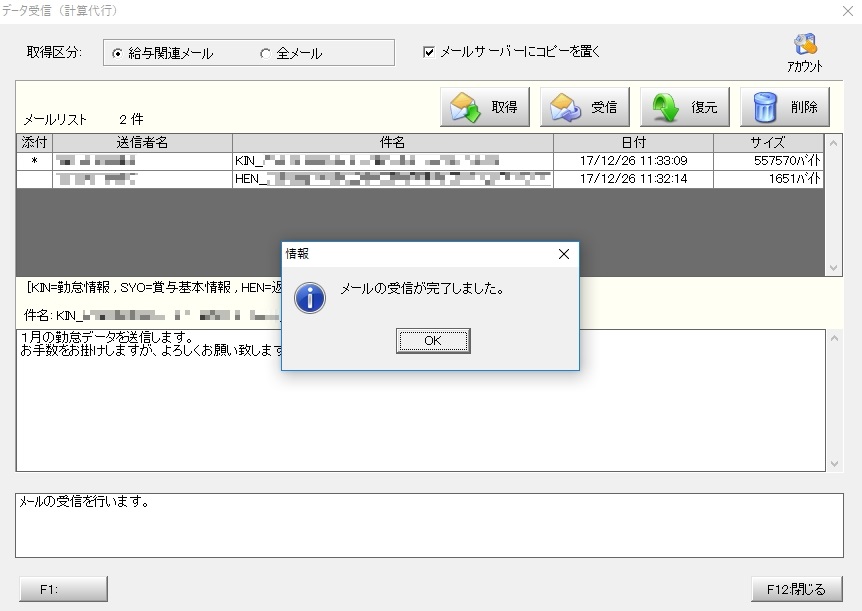Screen dimensions: 862x611
Task: Click the 取得 fetch mail button
Action: [x=485, y=107]
